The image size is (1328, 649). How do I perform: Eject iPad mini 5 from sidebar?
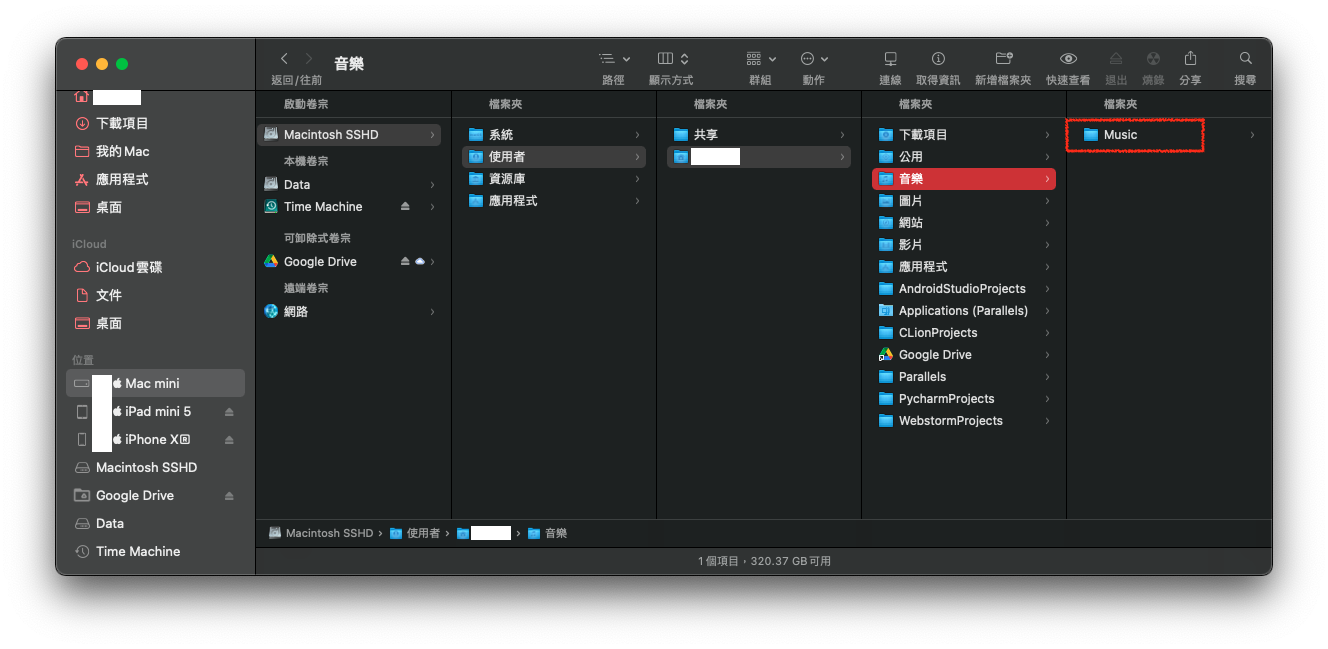coord(229,412)
